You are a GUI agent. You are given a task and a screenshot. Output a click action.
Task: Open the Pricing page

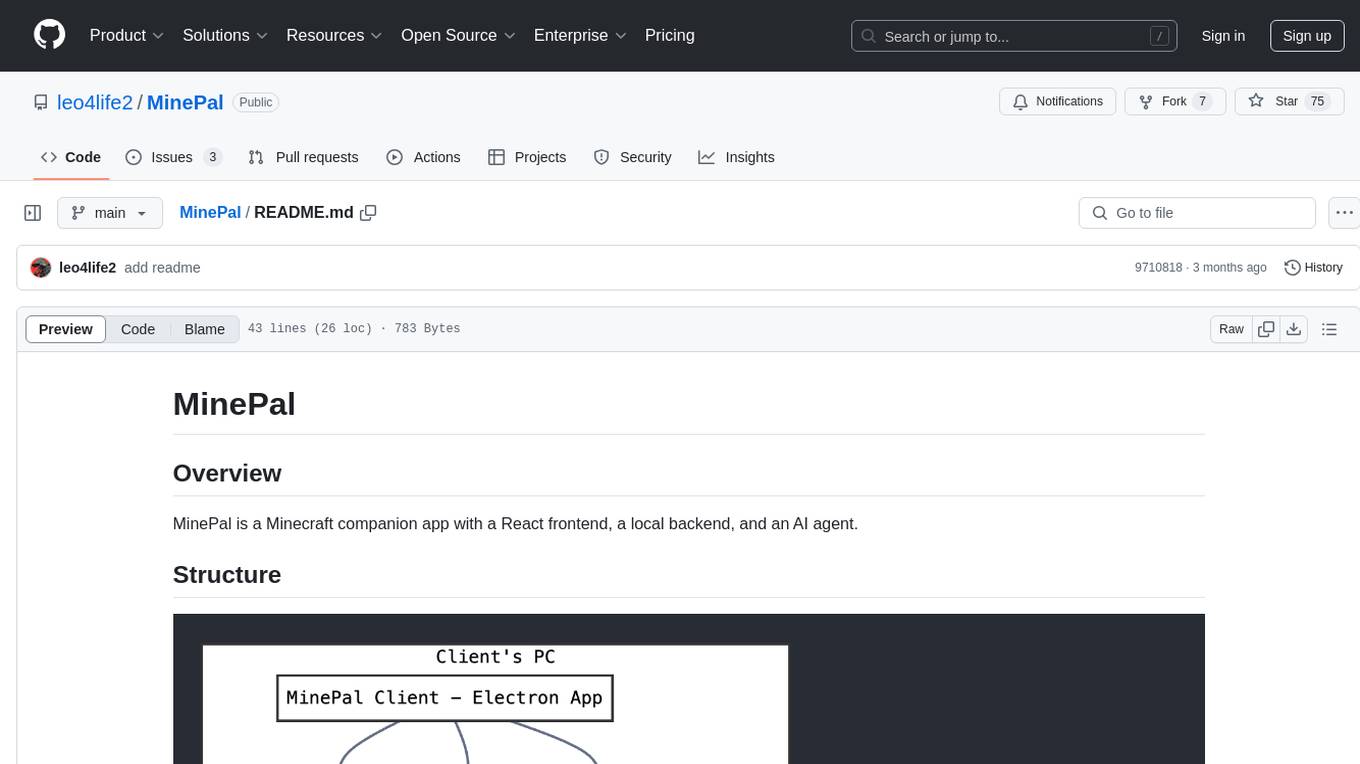670,35
